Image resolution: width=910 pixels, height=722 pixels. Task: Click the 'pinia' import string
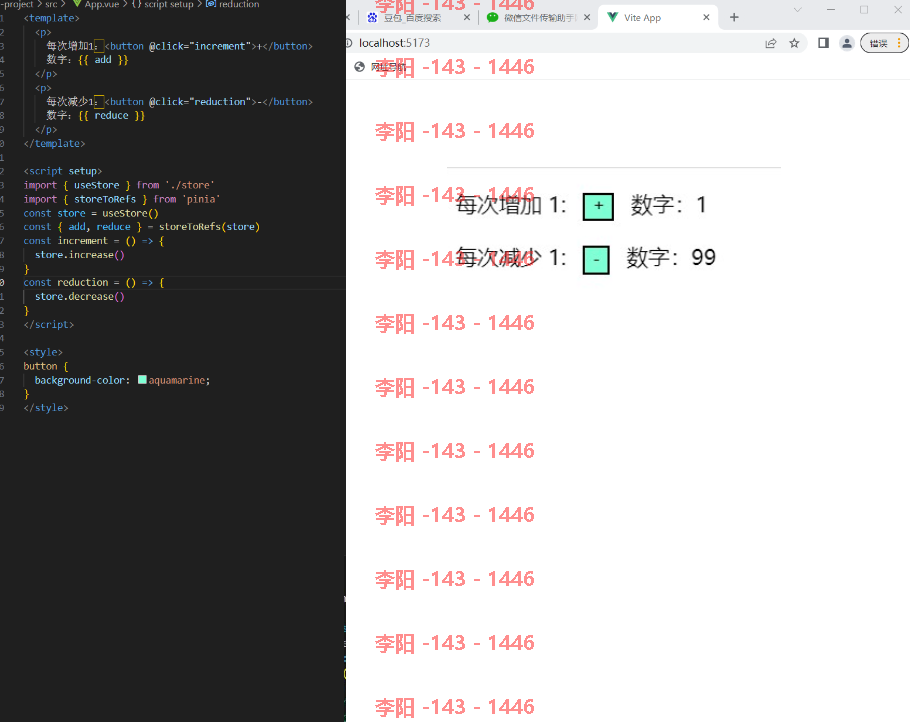201,199
